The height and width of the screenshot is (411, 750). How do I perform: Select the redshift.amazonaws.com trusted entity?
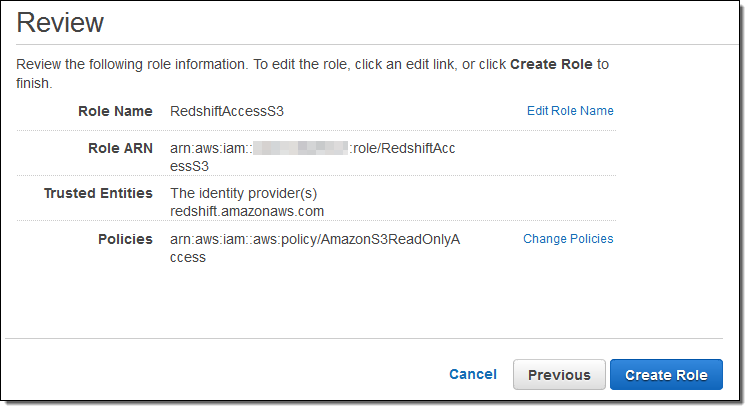247,211
